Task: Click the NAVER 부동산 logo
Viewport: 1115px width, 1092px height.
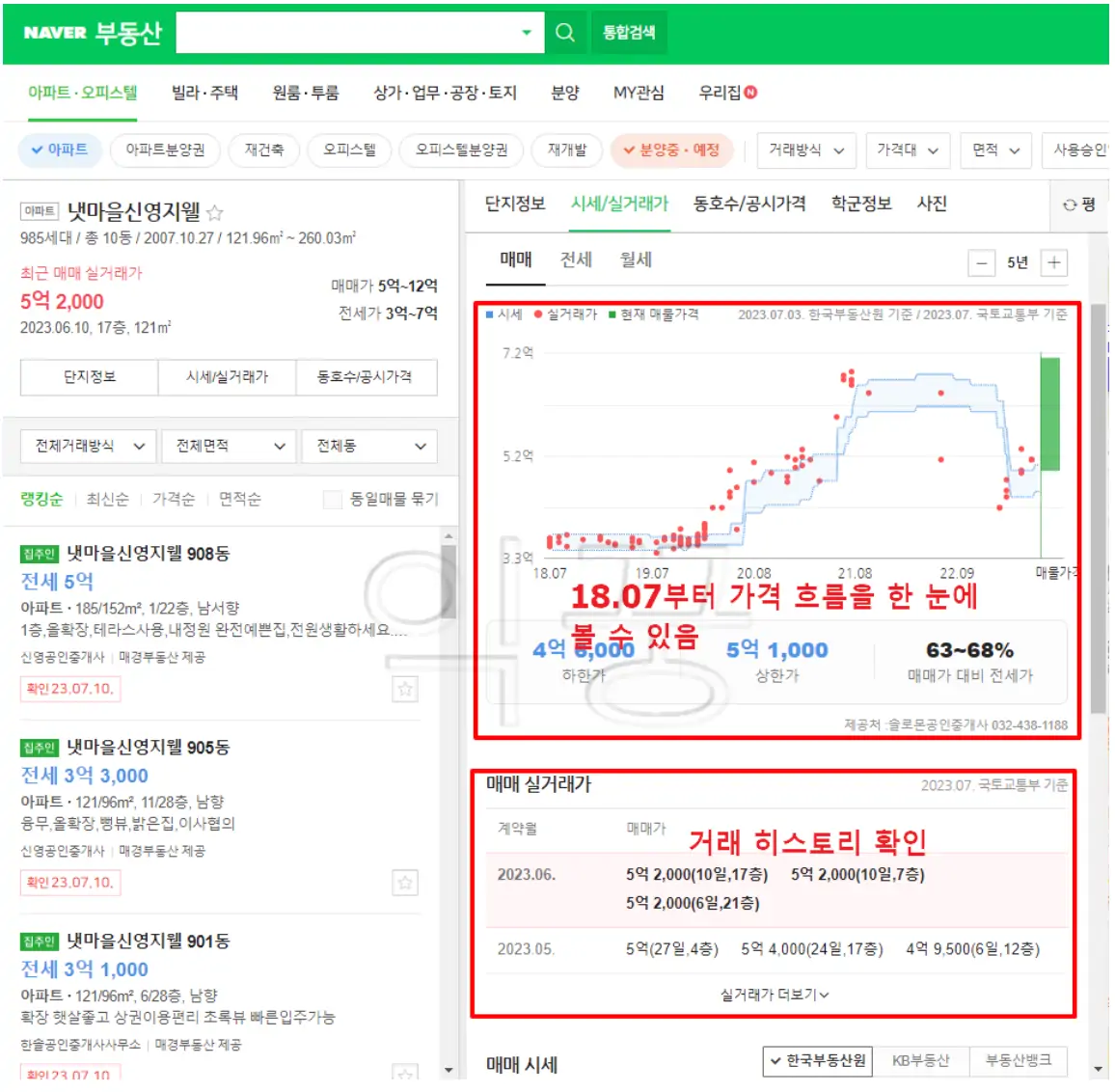Action: point(92,31)
